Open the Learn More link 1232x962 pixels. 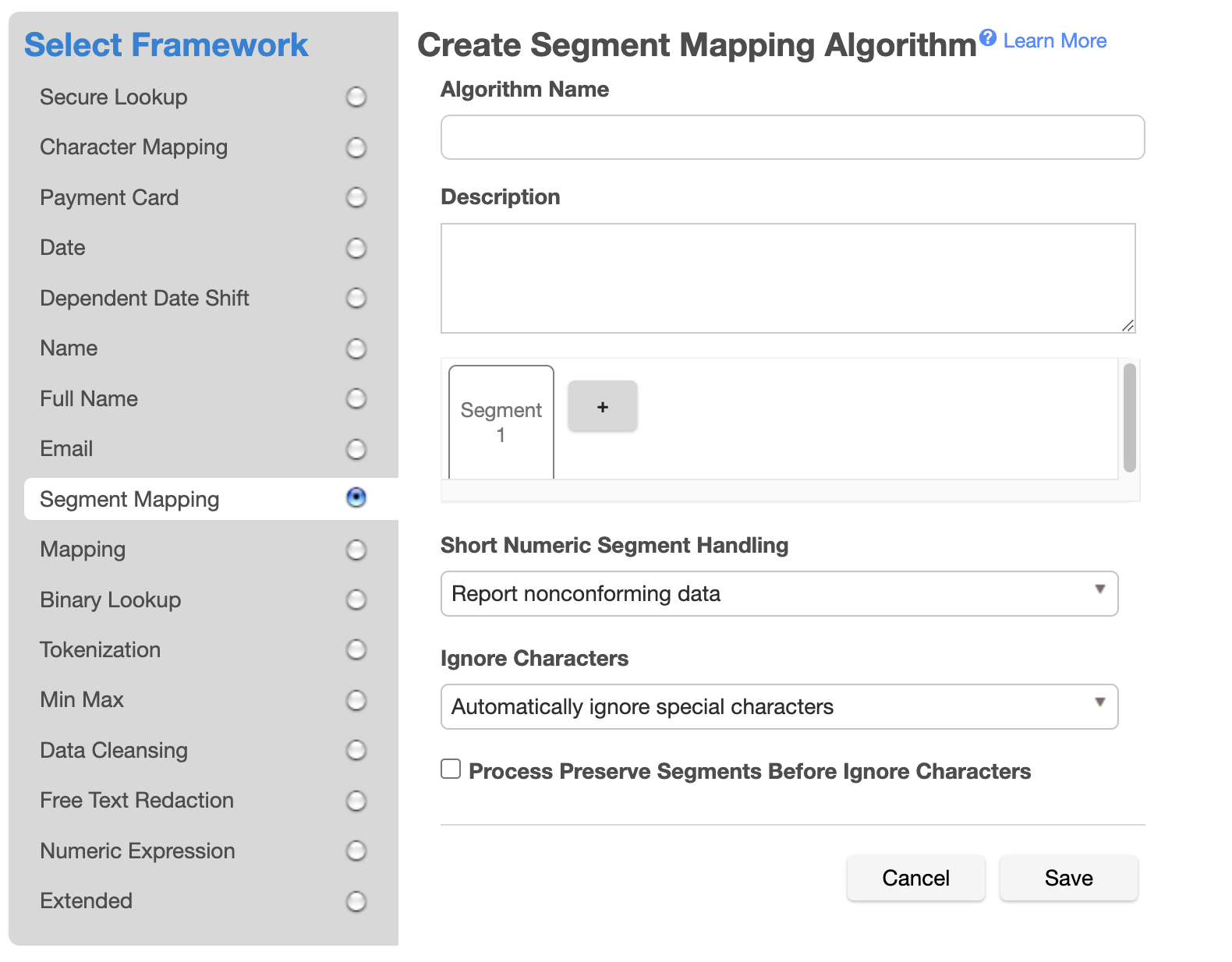(x=1054, y=41)
